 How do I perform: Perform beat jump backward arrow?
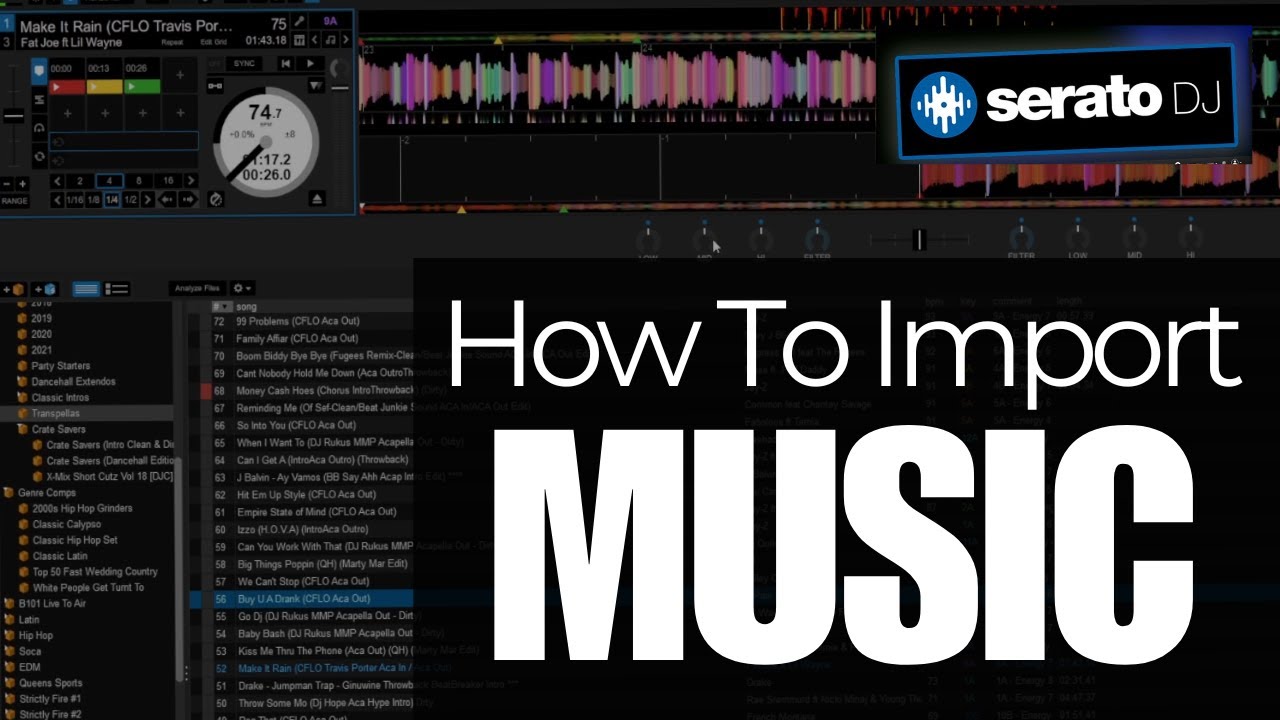point(167,200)
